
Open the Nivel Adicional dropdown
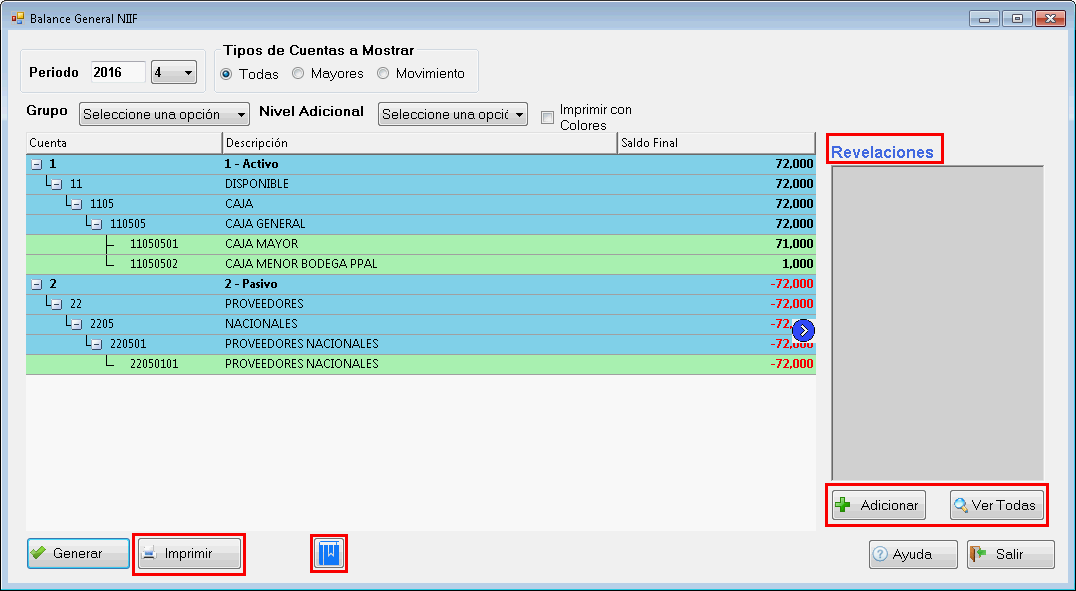pyautogui.click(x=452, y=114)
